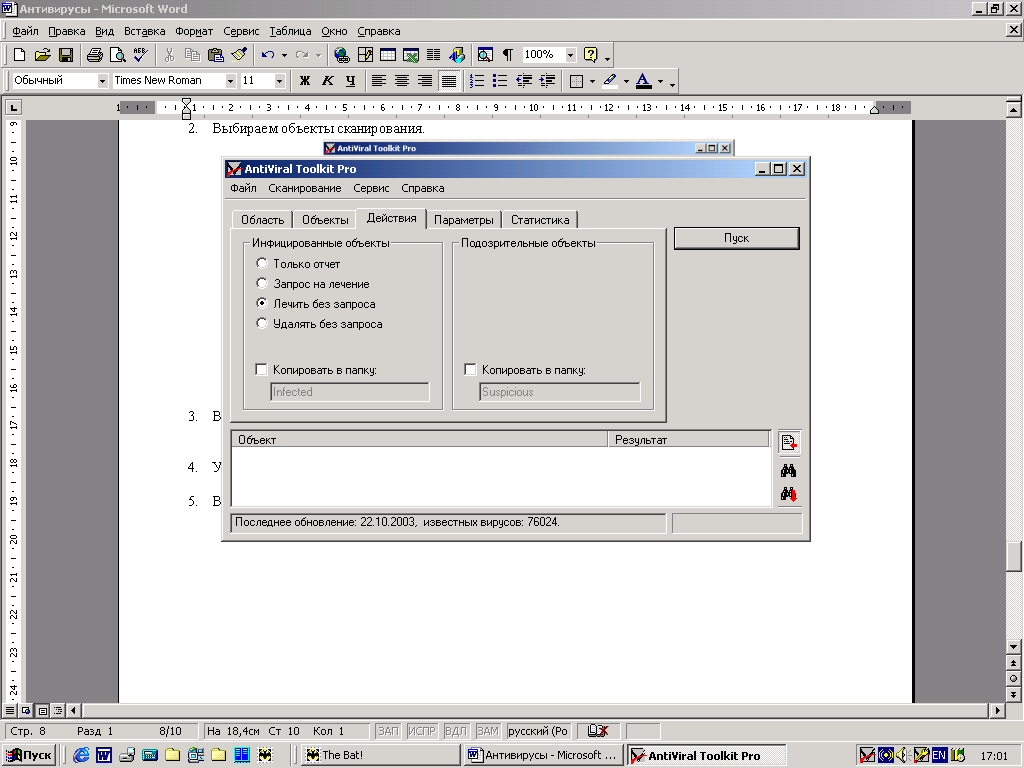Align text to the left

pos(379,80)
